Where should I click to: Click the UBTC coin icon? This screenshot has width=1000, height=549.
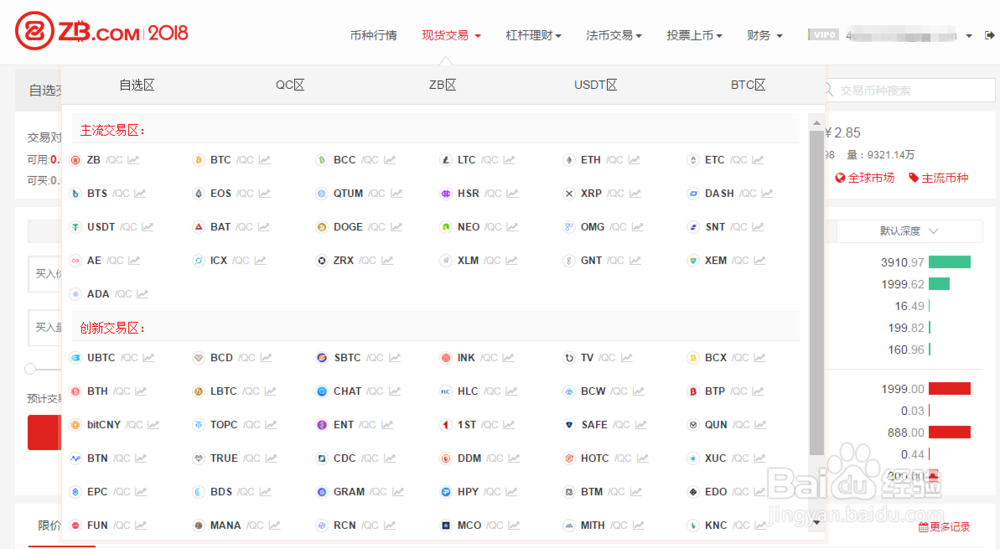(x=75, y=358)
